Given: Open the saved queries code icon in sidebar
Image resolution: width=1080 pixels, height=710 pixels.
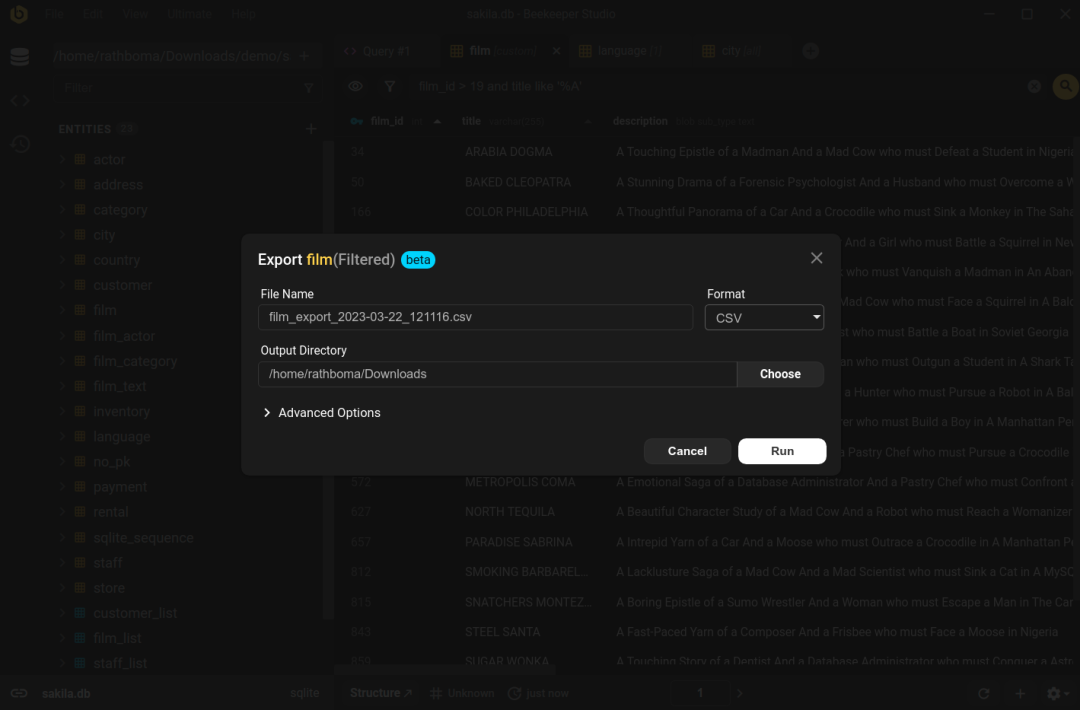Looking at the screenshot, I should [20, 101].
